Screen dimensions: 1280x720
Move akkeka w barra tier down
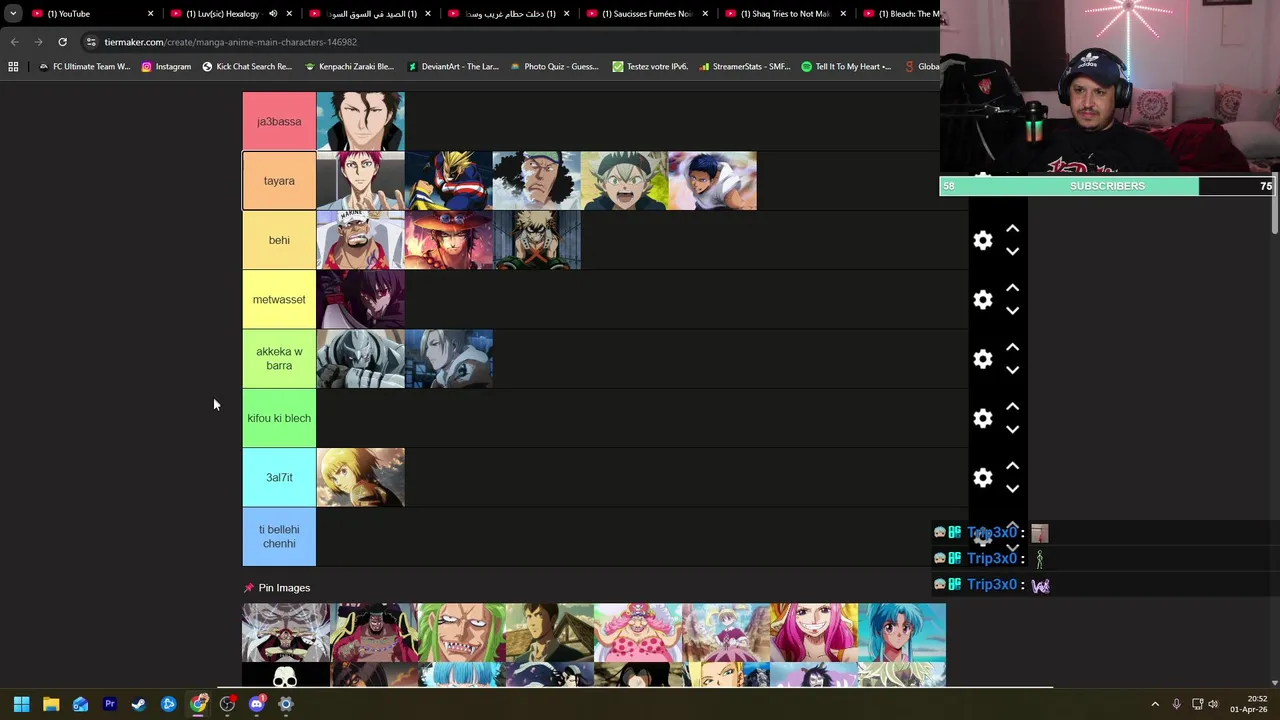click(1012, 370)
